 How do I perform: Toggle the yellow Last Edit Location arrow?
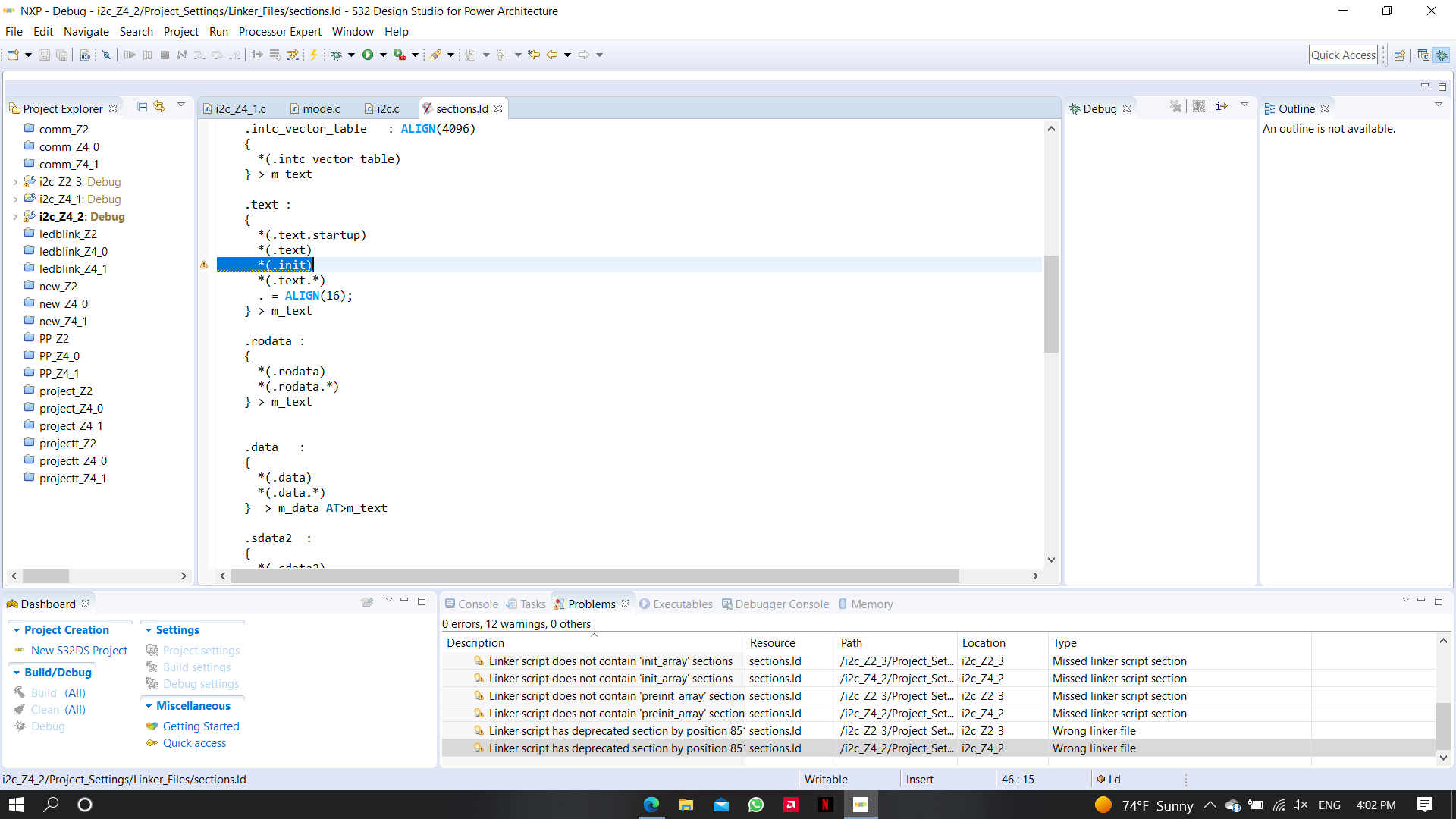coord(534,55)
